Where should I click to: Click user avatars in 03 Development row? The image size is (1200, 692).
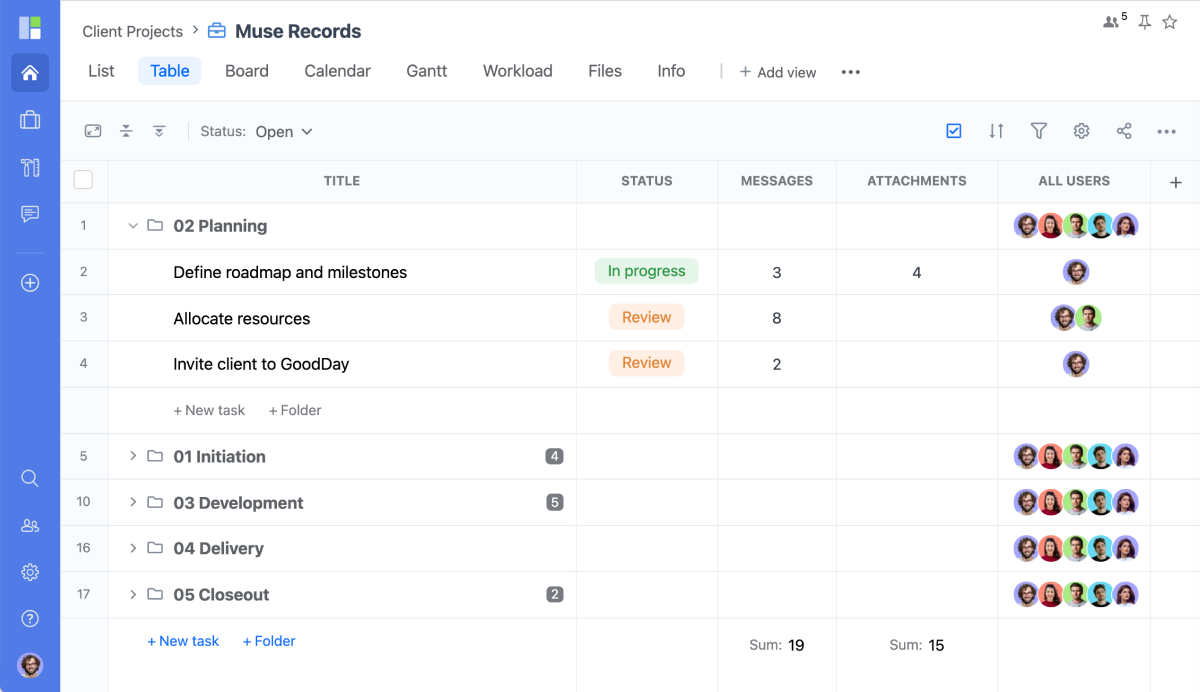coord(1076,502)
